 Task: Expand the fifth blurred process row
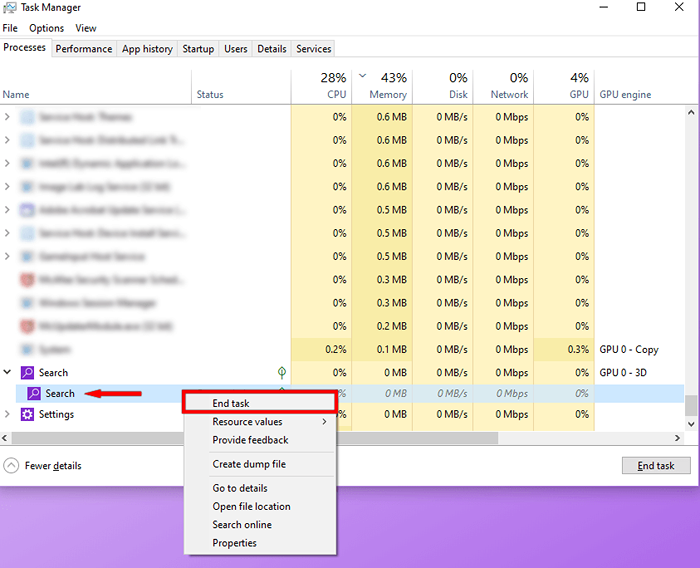7,210
